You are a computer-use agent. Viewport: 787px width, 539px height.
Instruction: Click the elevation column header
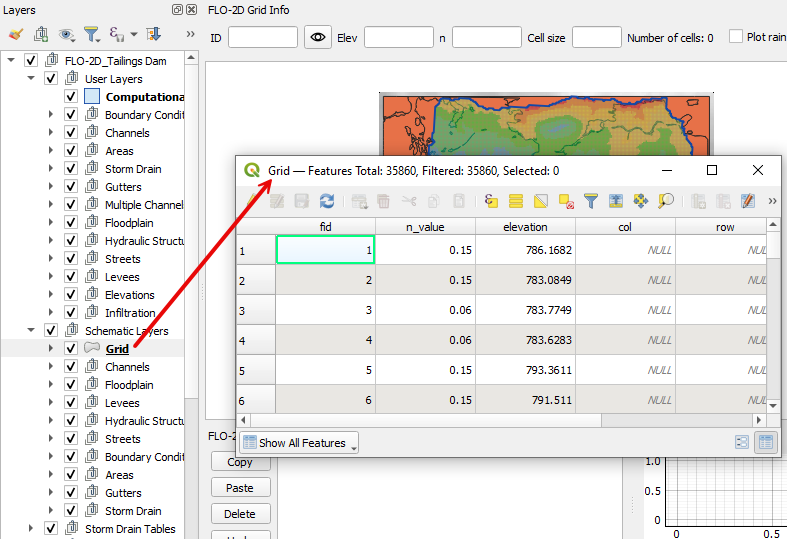tap(525, 227)
